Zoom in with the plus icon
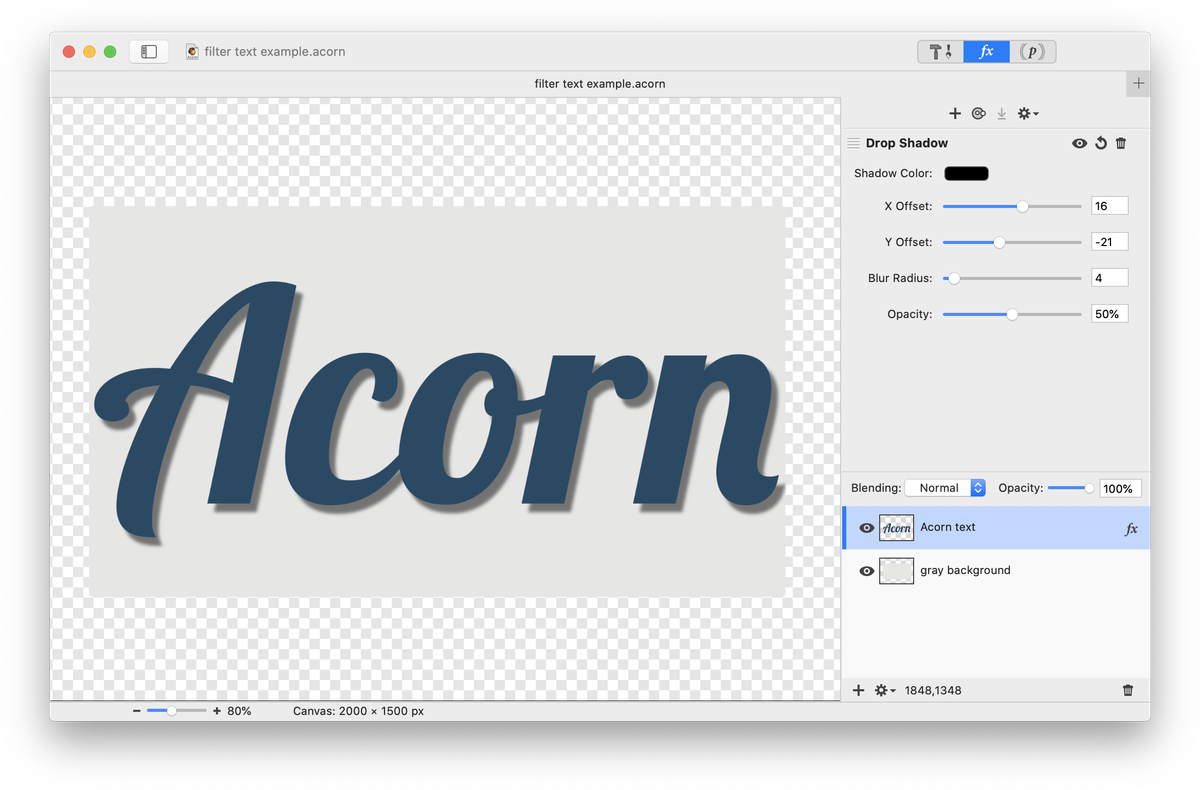 [x=217, y=711]
